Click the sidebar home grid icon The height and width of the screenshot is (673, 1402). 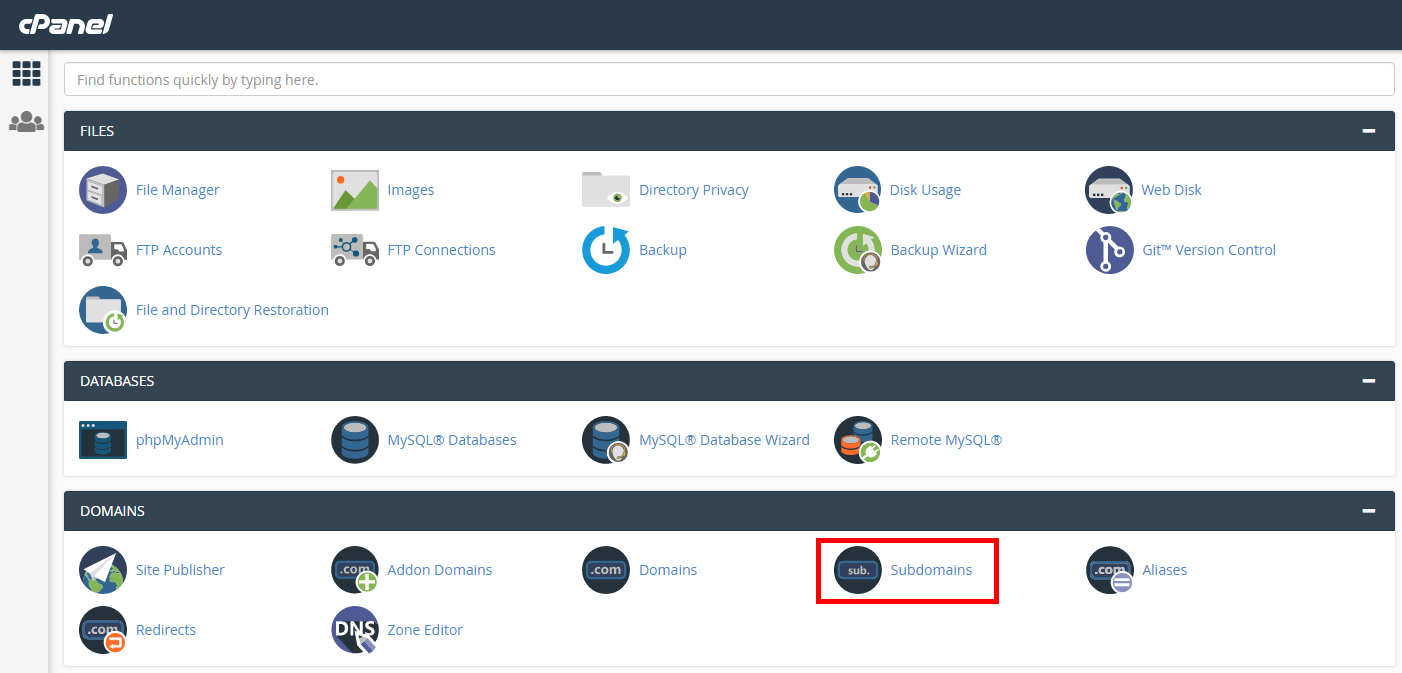pos(26,73)
